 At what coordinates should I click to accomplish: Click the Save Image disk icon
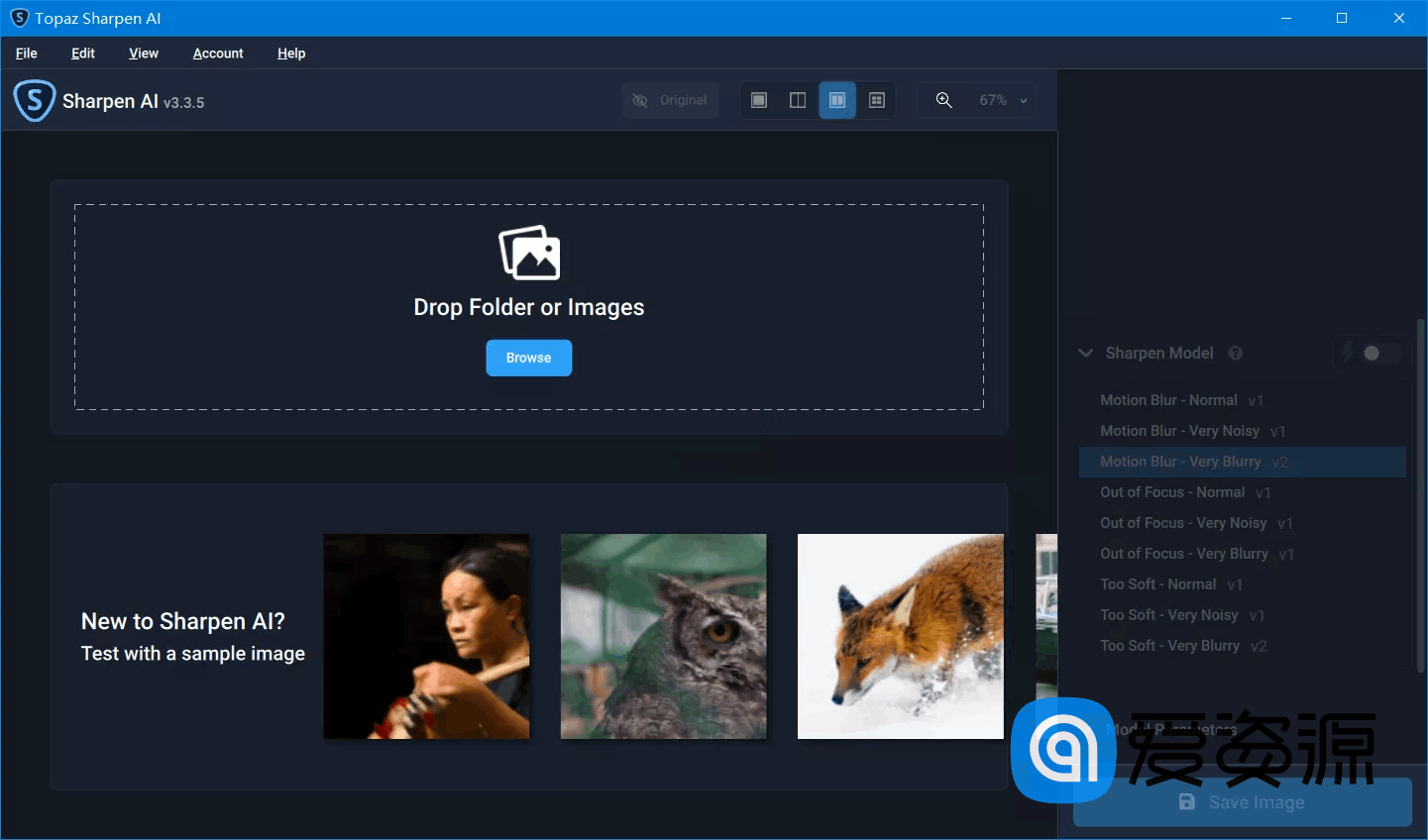tap(1187, 802)
